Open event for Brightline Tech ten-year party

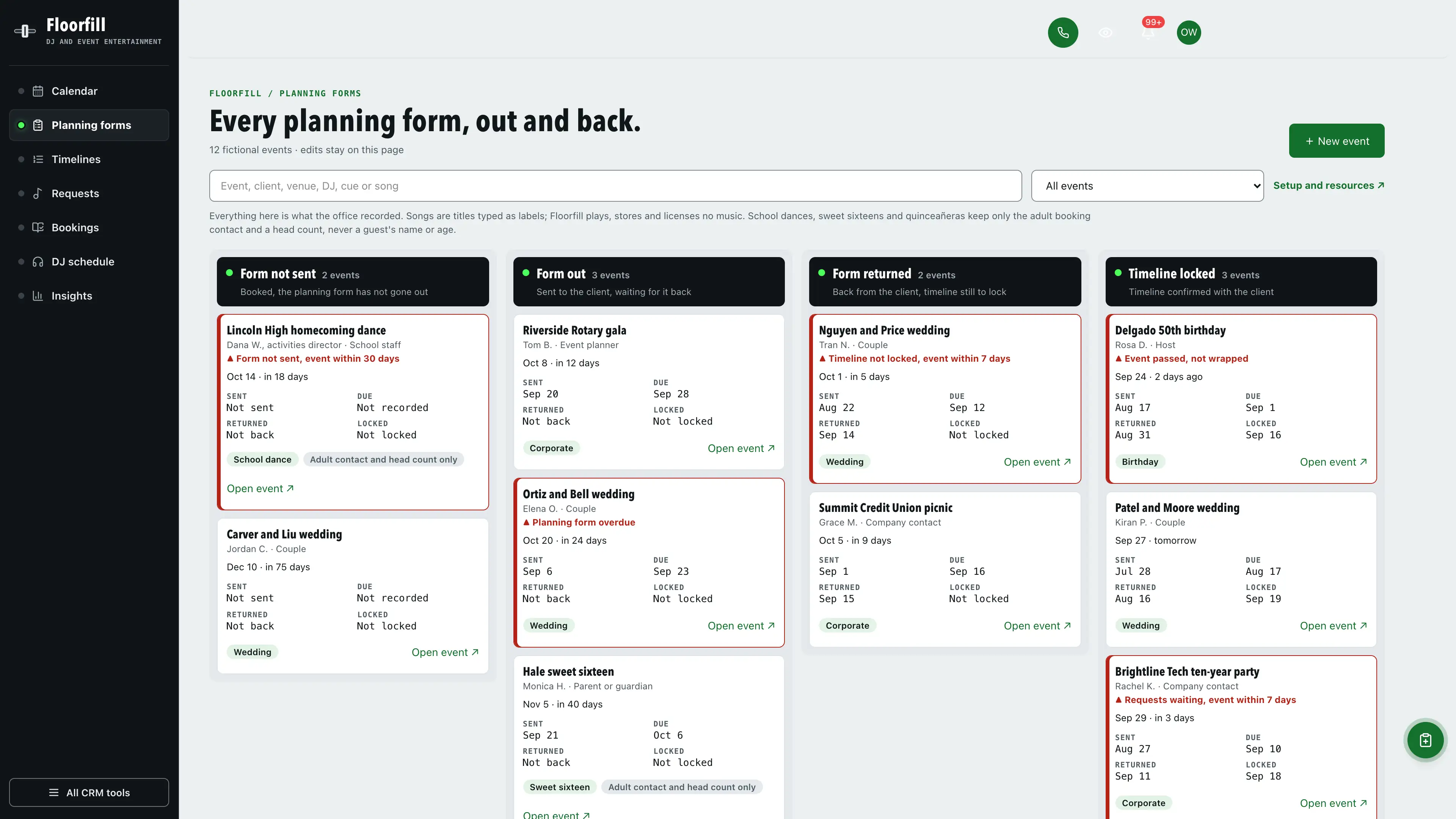1334,803
